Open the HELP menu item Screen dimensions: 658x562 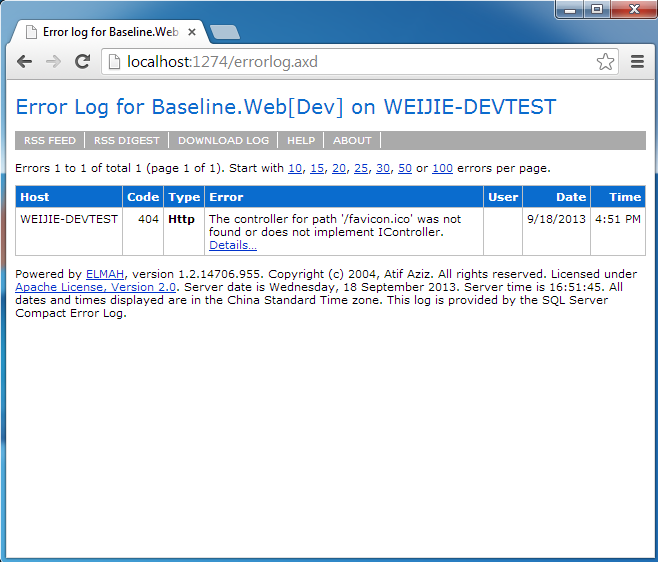point(301,140)
